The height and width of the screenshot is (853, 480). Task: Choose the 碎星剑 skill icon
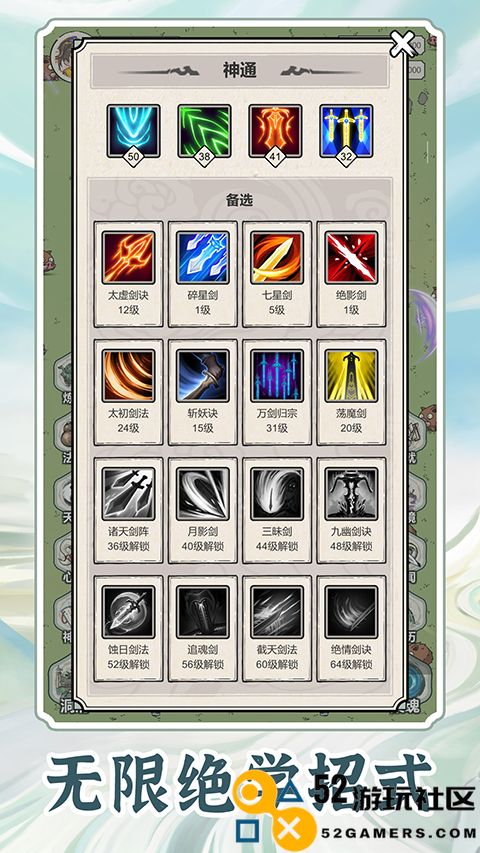[x=202, y=258]
